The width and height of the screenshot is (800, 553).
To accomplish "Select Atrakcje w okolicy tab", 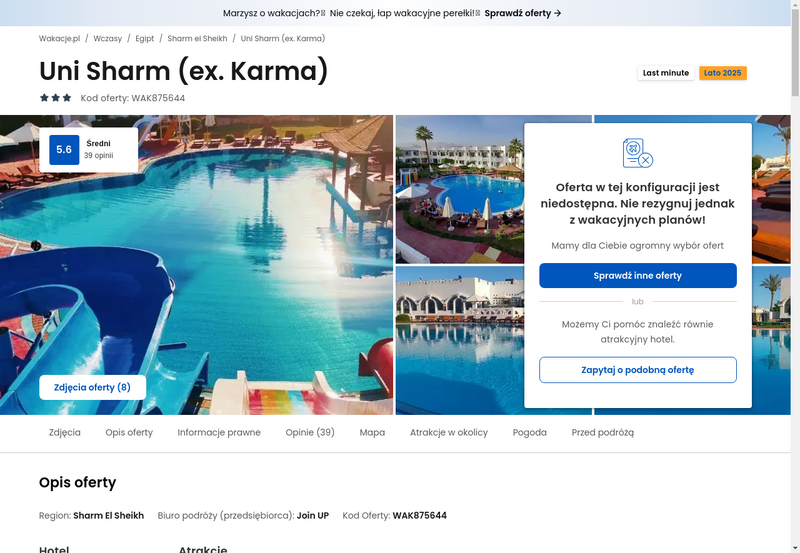I will tap(449, 433).
